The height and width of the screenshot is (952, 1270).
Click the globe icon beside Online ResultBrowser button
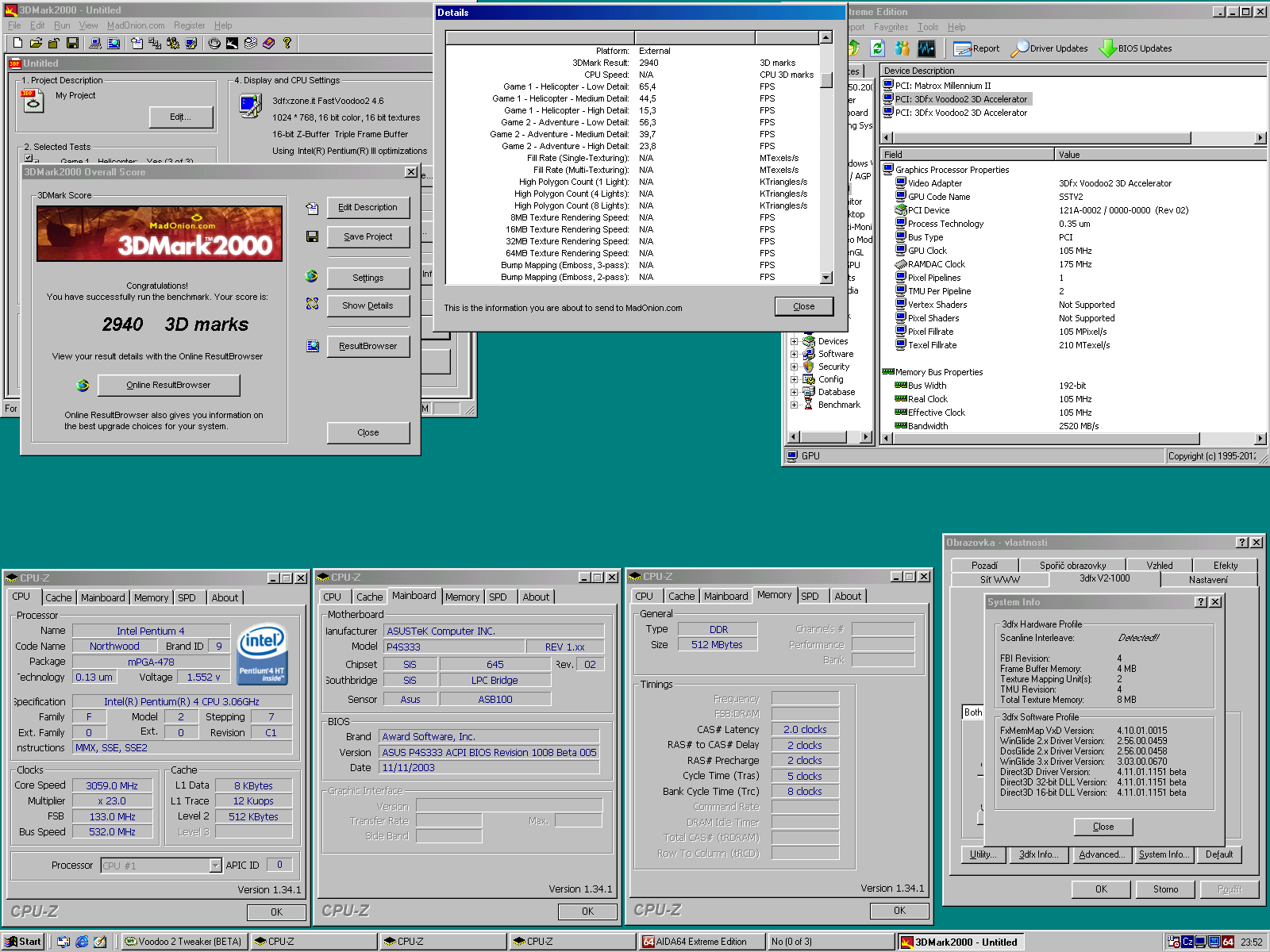tap(83, 386)
